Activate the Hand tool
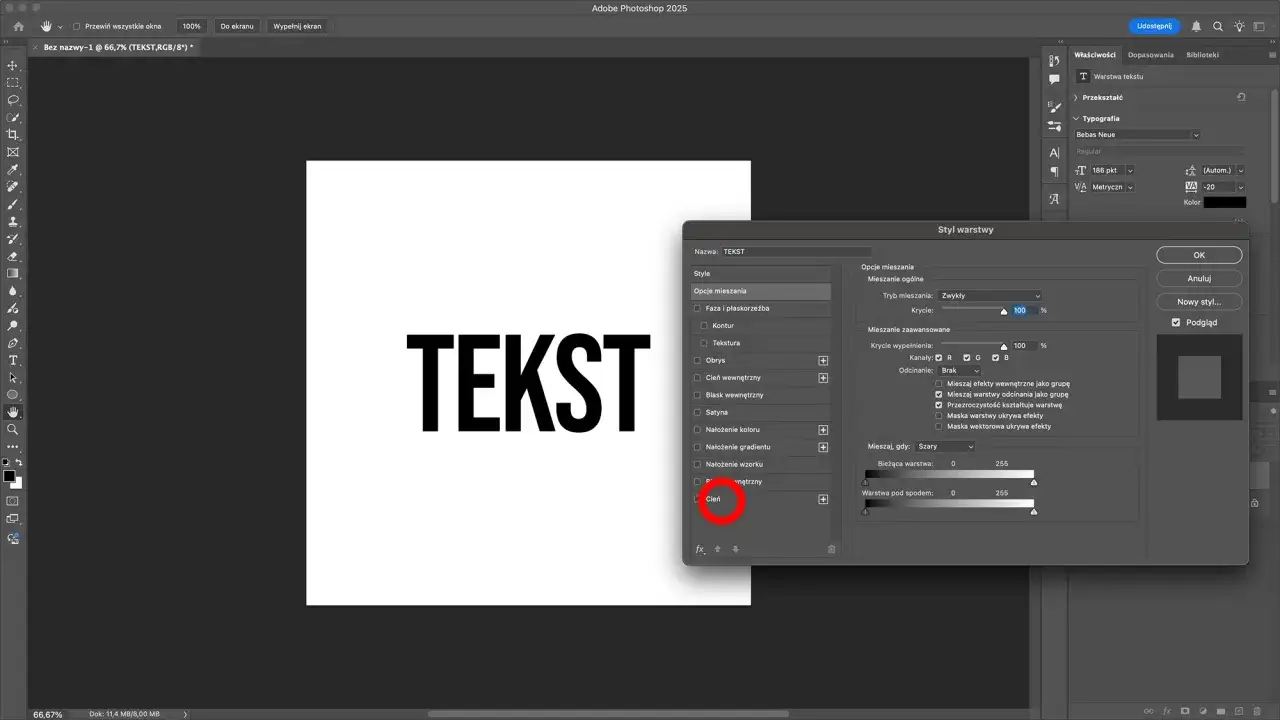 pyautogui.click(x=13, y=411)
